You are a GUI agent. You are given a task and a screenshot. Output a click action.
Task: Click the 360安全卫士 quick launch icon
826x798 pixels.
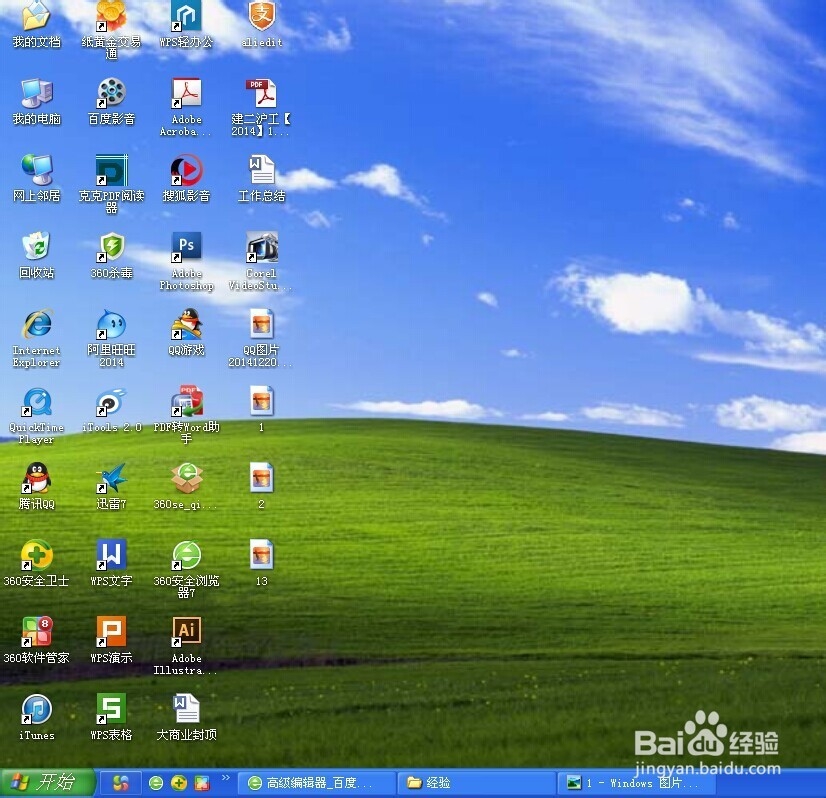(x=179, y=783)
